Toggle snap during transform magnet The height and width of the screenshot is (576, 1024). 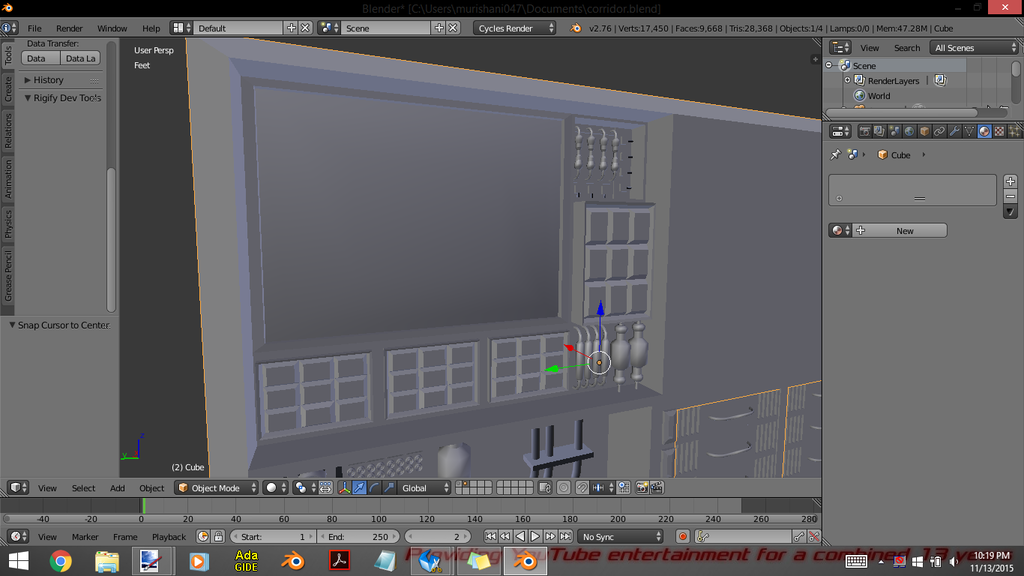581,488
